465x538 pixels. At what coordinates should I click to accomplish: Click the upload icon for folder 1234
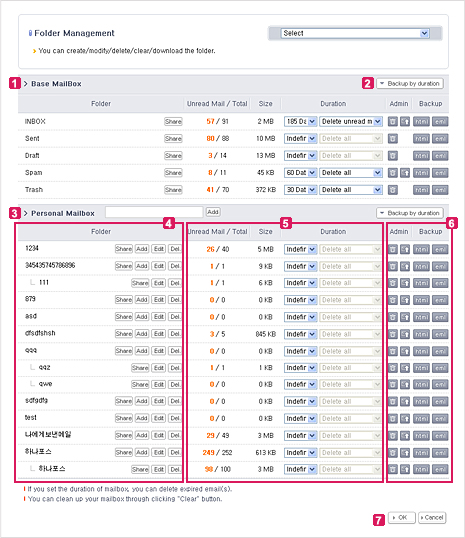pos(405,249)
